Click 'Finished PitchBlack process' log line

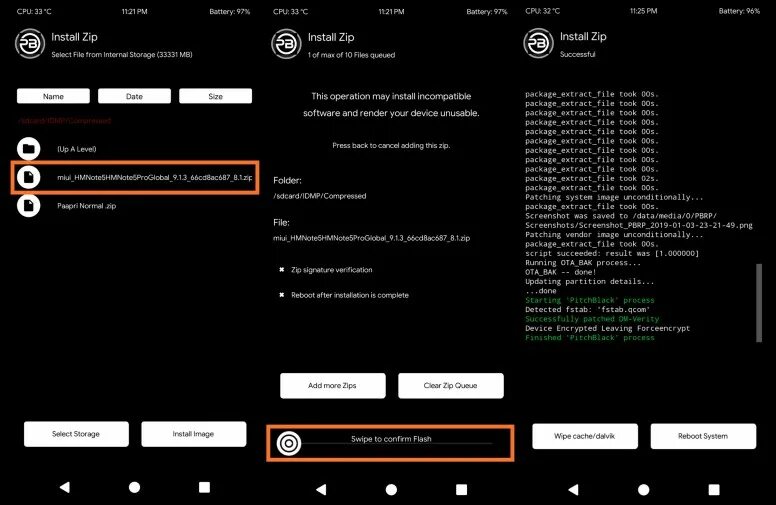(589, 338)
